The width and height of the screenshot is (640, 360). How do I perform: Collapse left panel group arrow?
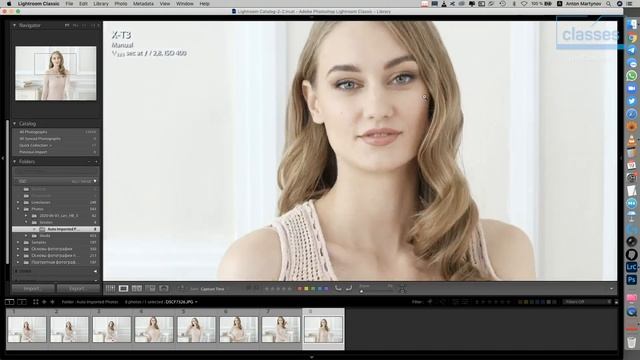coord(2,158)
